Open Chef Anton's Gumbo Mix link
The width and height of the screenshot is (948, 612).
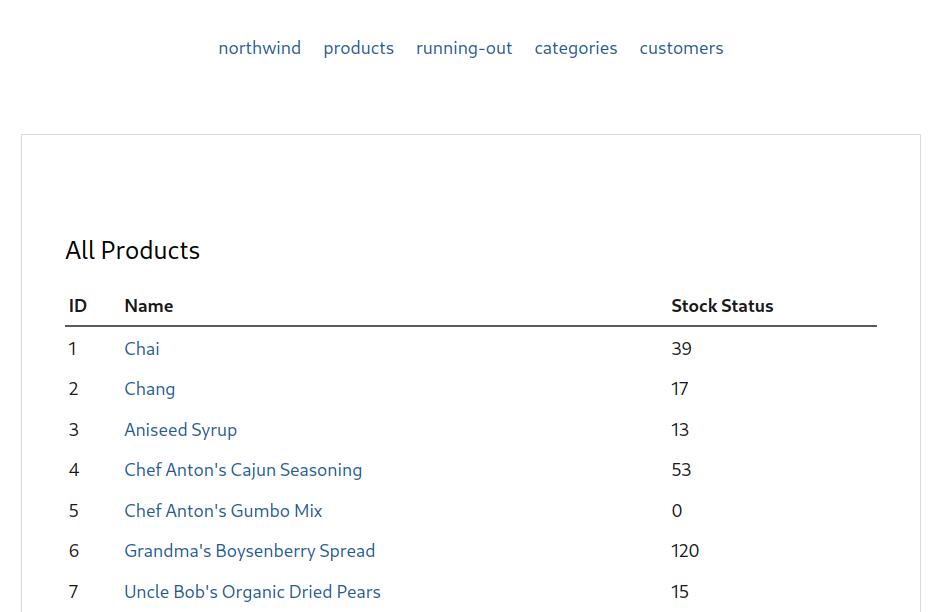pyautogui.click(x=223, y=510)
